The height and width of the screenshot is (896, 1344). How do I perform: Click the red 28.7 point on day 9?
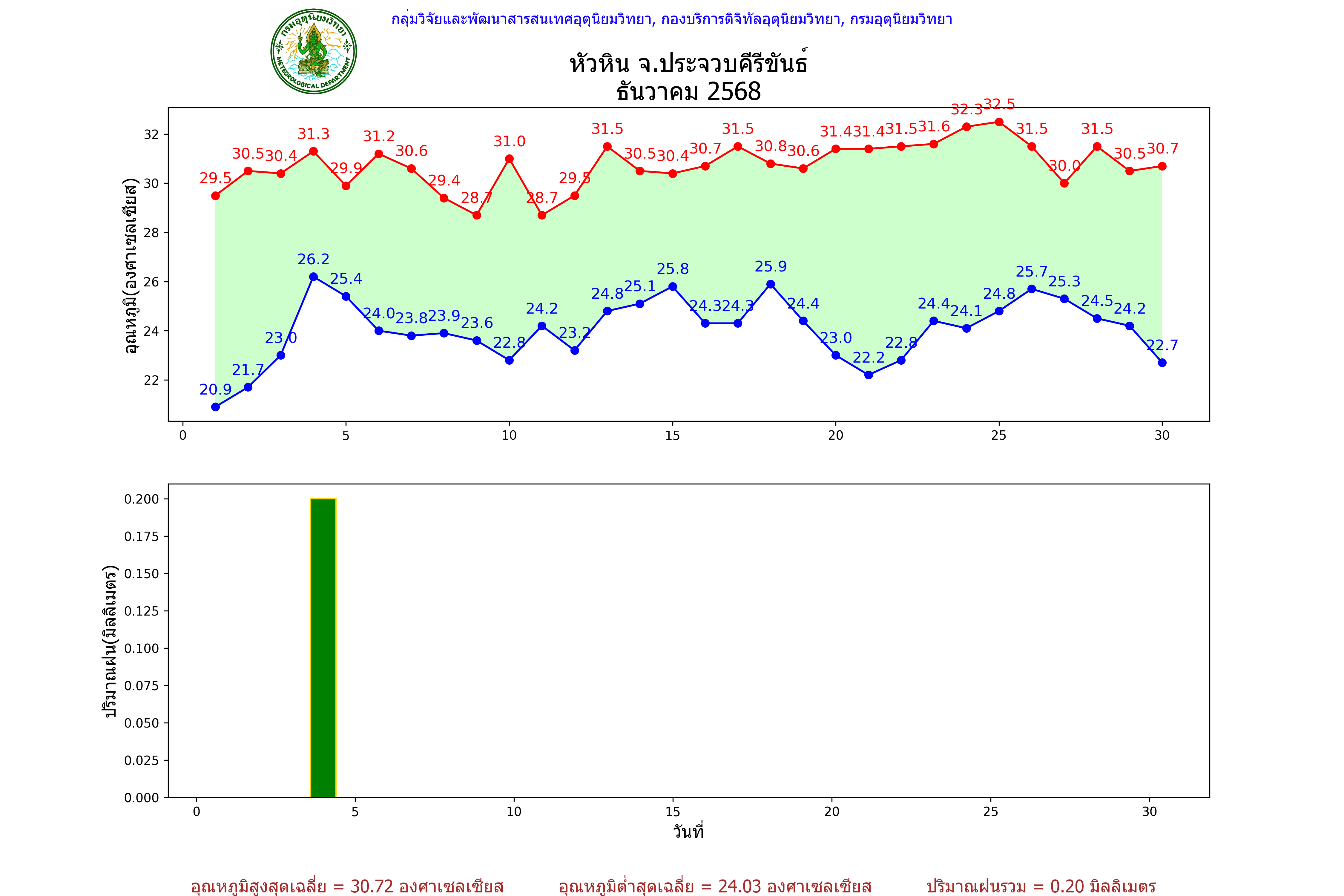coord(477,215)
